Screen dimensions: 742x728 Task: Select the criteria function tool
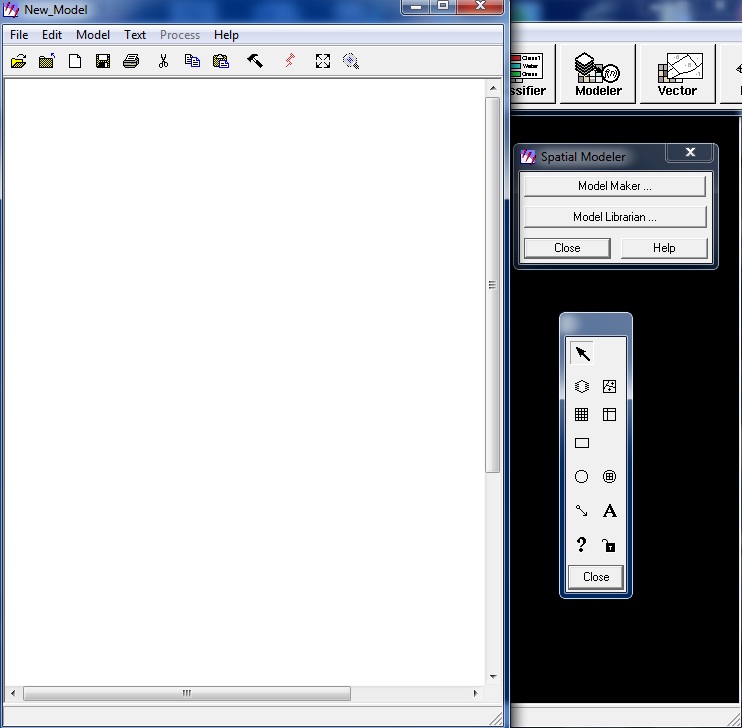(610, 476)
